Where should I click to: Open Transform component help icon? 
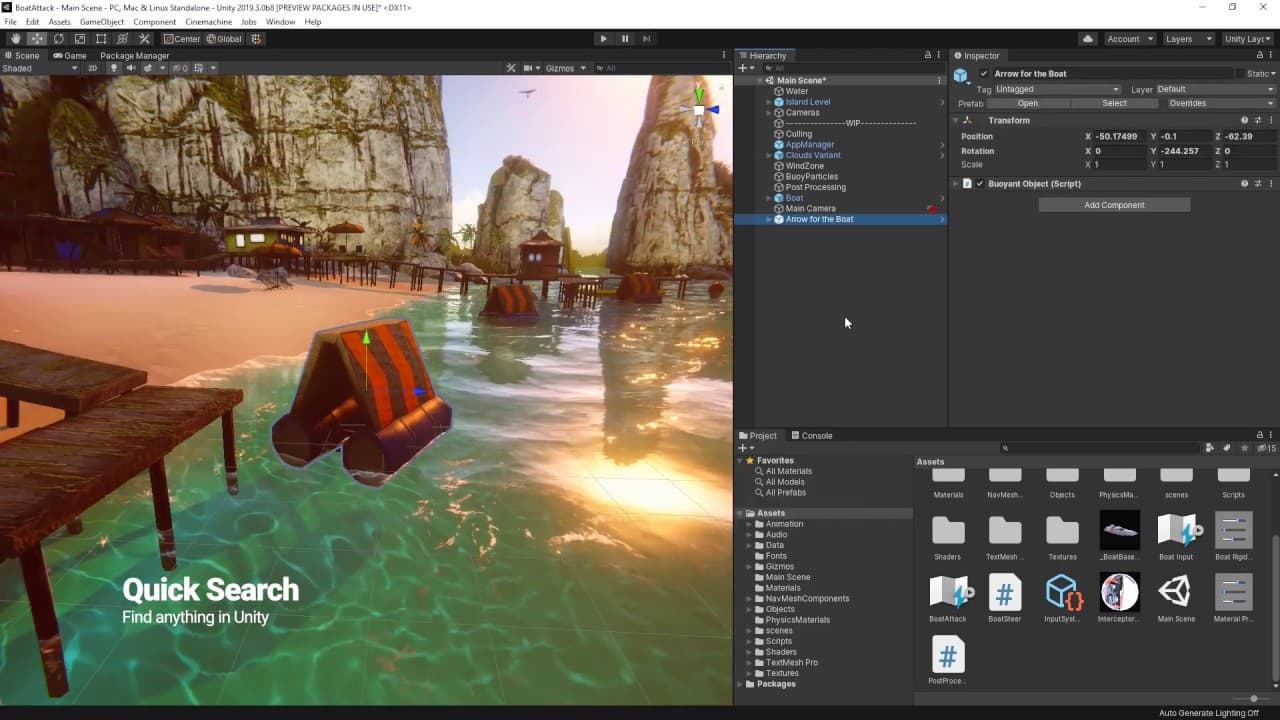click(x=1244, y=120)
